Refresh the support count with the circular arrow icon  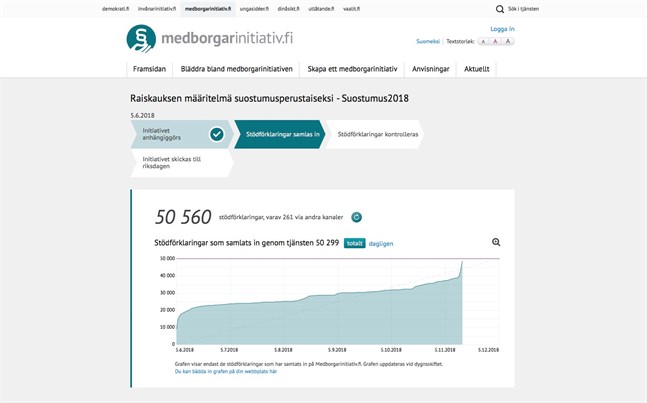[x=357, y=217]
